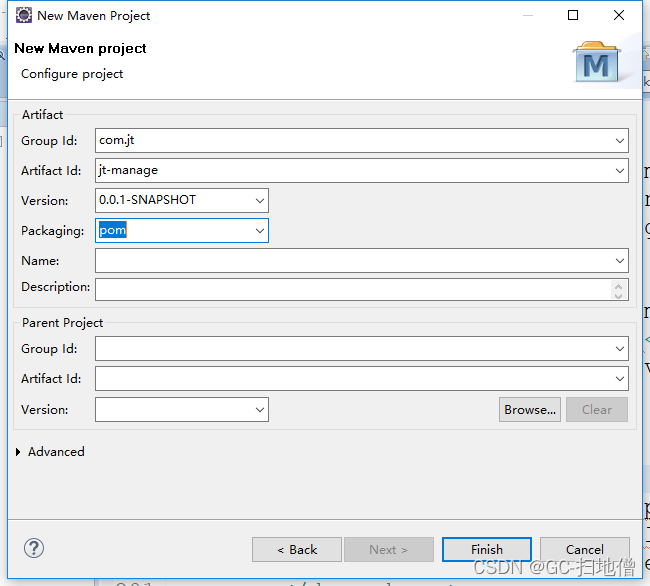
Task: Click the Description field scroll up arrow
Action: [618, 285]
